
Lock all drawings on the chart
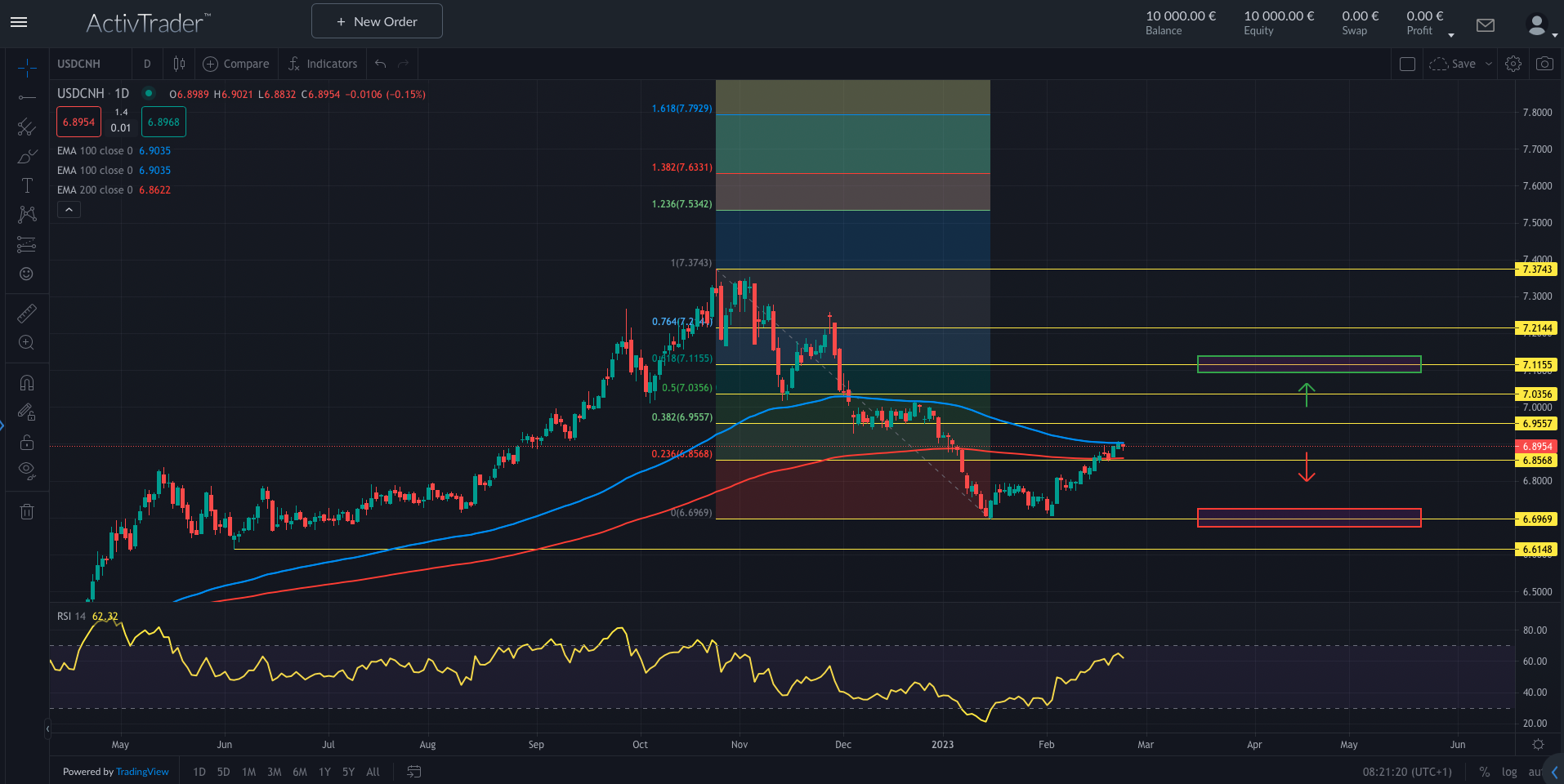click(27, 443)
